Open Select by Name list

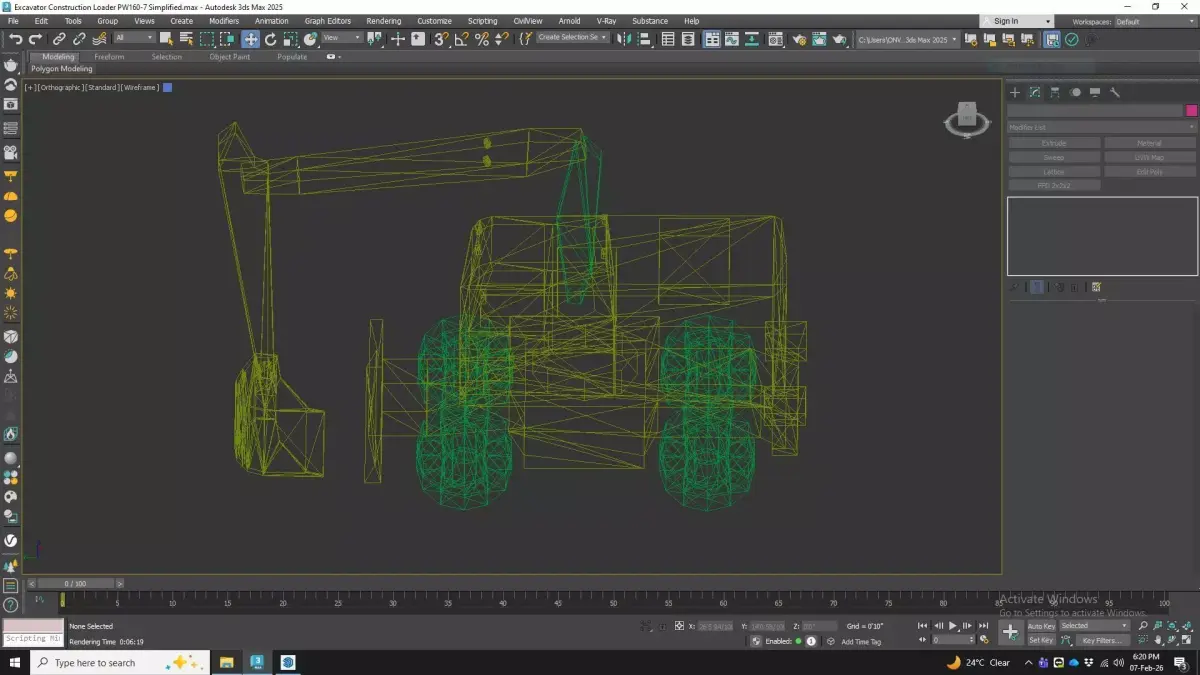[186, 39]
